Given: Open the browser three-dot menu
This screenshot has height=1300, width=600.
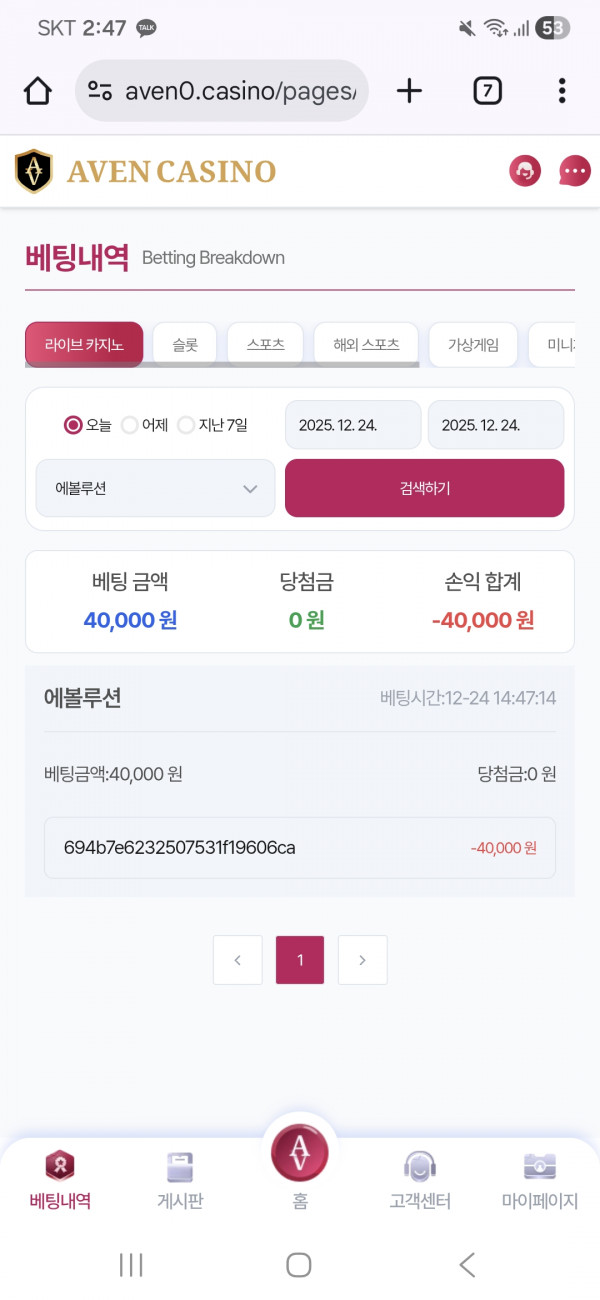Looking at the screenshot, I should [562, 90].
